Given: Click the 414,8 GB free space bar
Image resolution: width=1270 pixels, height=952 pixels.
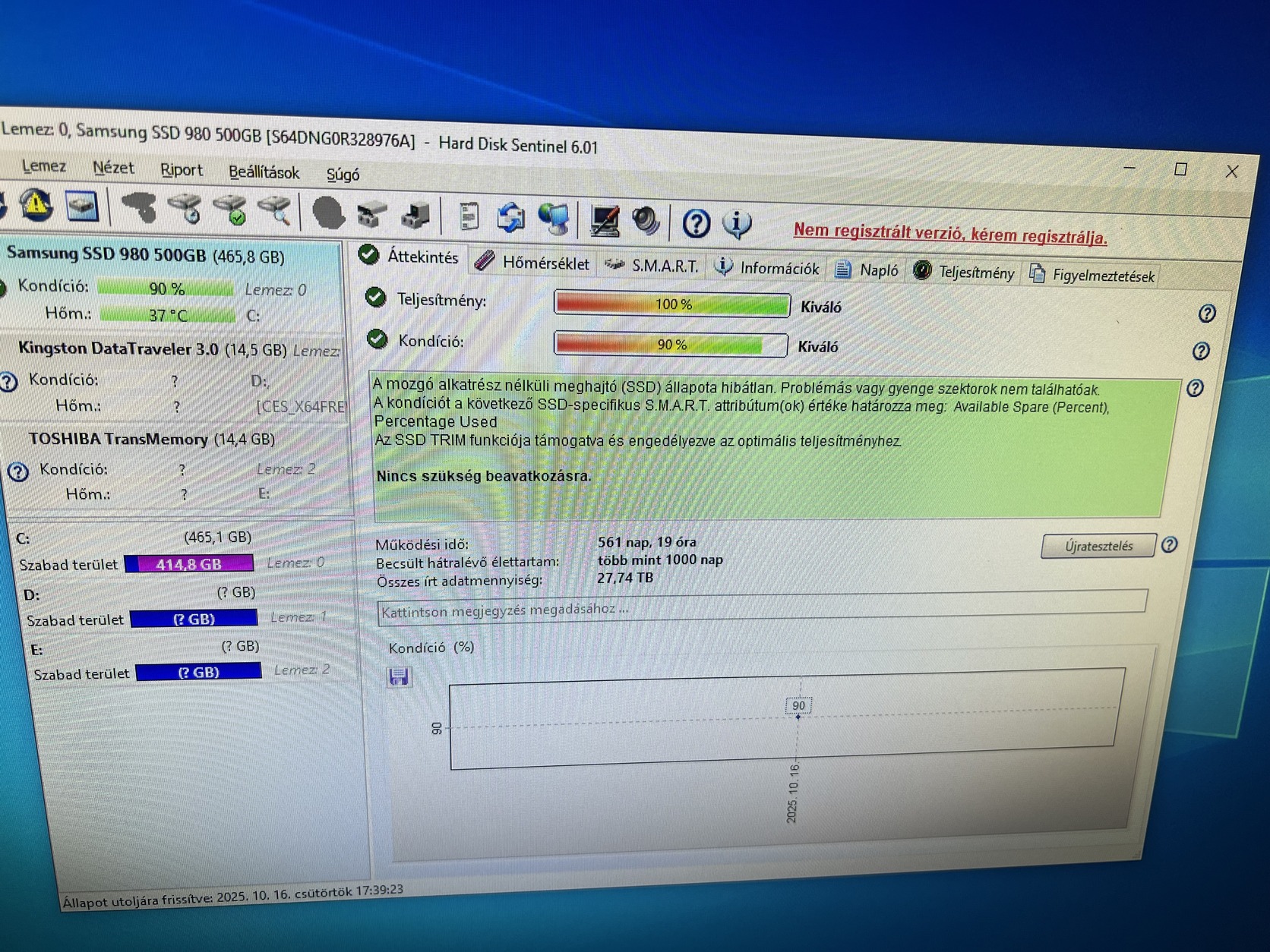Looking at the screenshot, I should [188, 564].
